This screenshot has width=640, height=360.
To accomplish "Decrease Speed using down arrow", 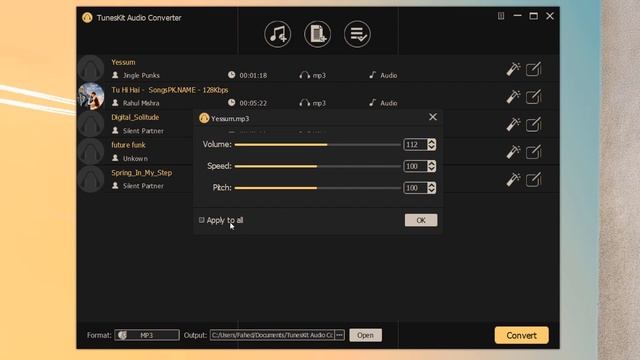I will [x=431, y=169].
